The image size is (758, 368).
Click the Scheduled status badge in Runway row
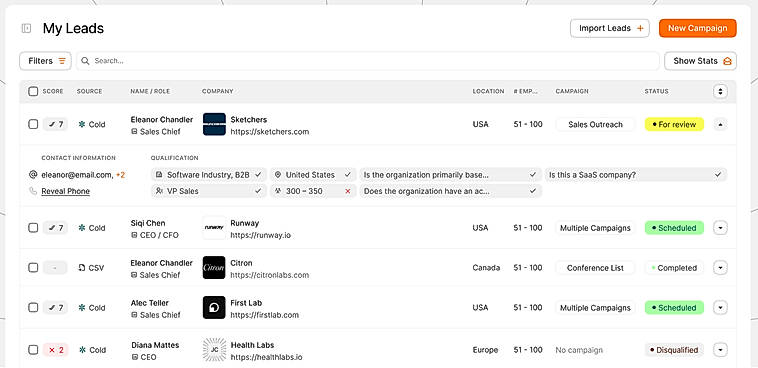point(674,228)
